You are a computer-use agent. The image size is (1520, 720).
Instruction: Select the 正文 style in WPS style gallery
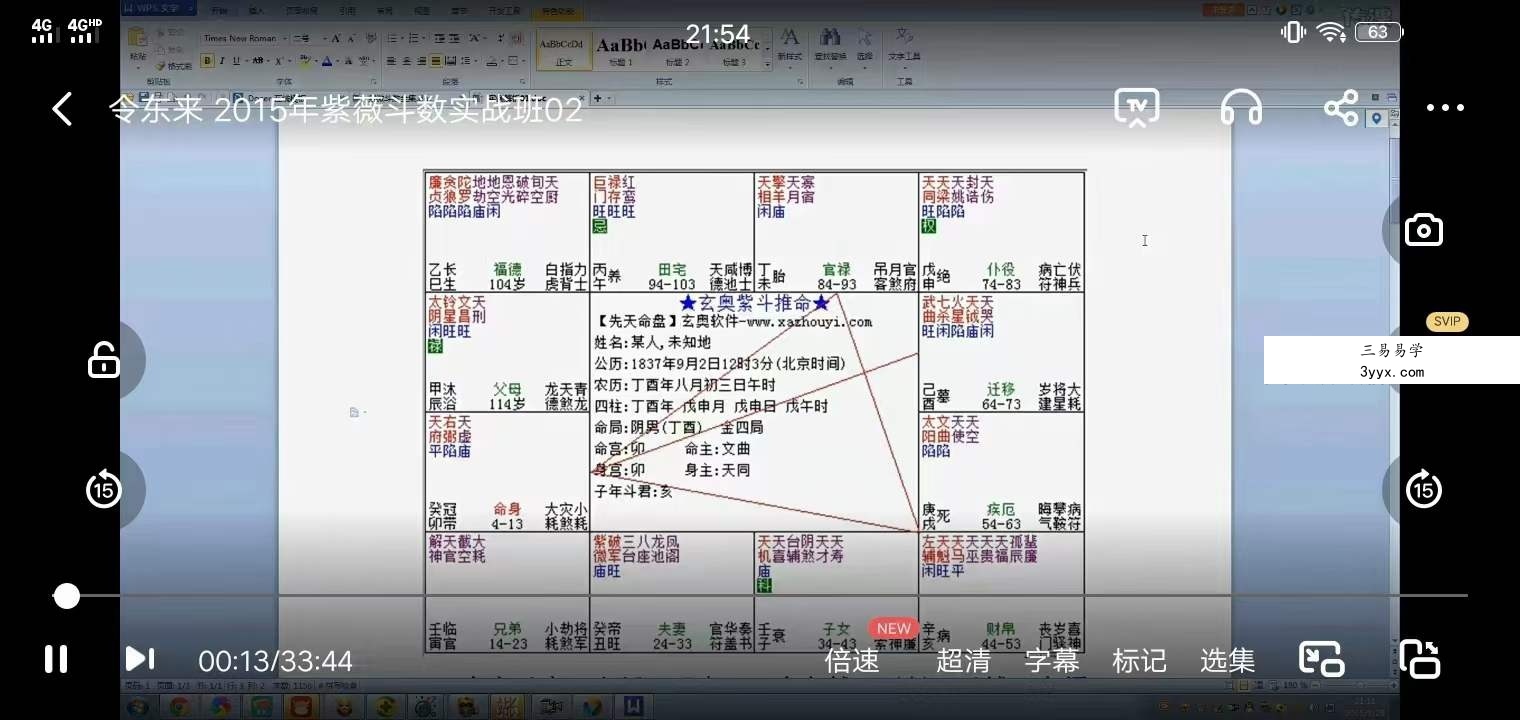point(563,49)
